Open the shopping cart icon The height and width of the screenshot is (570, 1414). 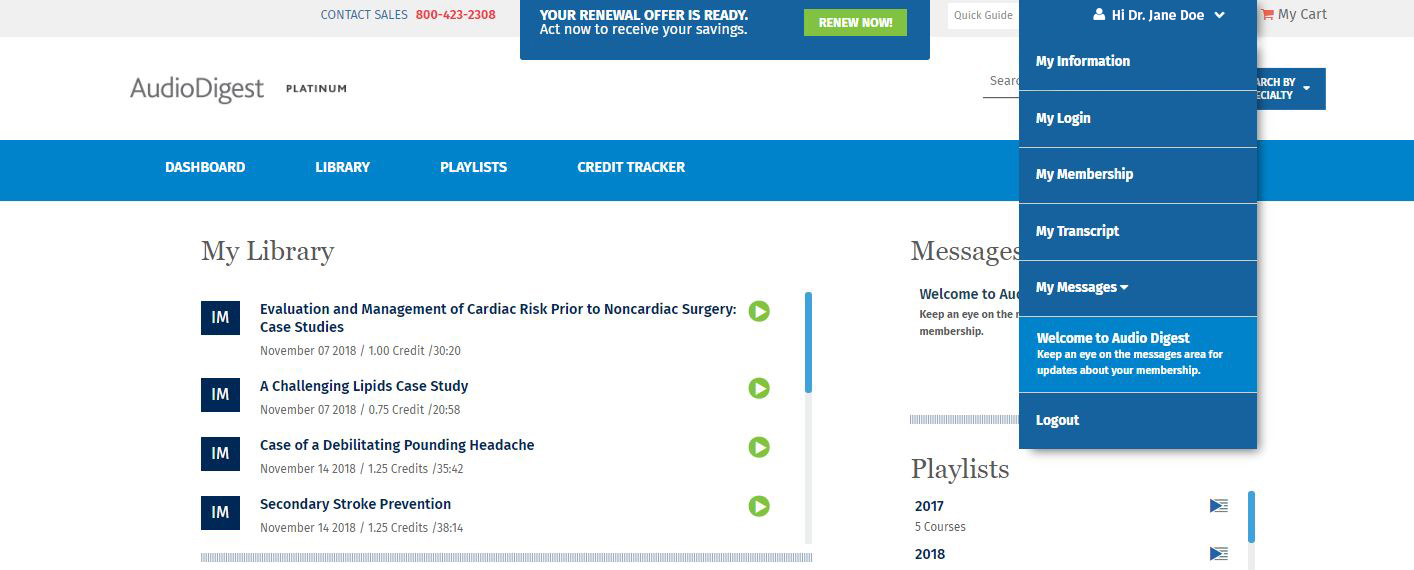click(1267, 15)
